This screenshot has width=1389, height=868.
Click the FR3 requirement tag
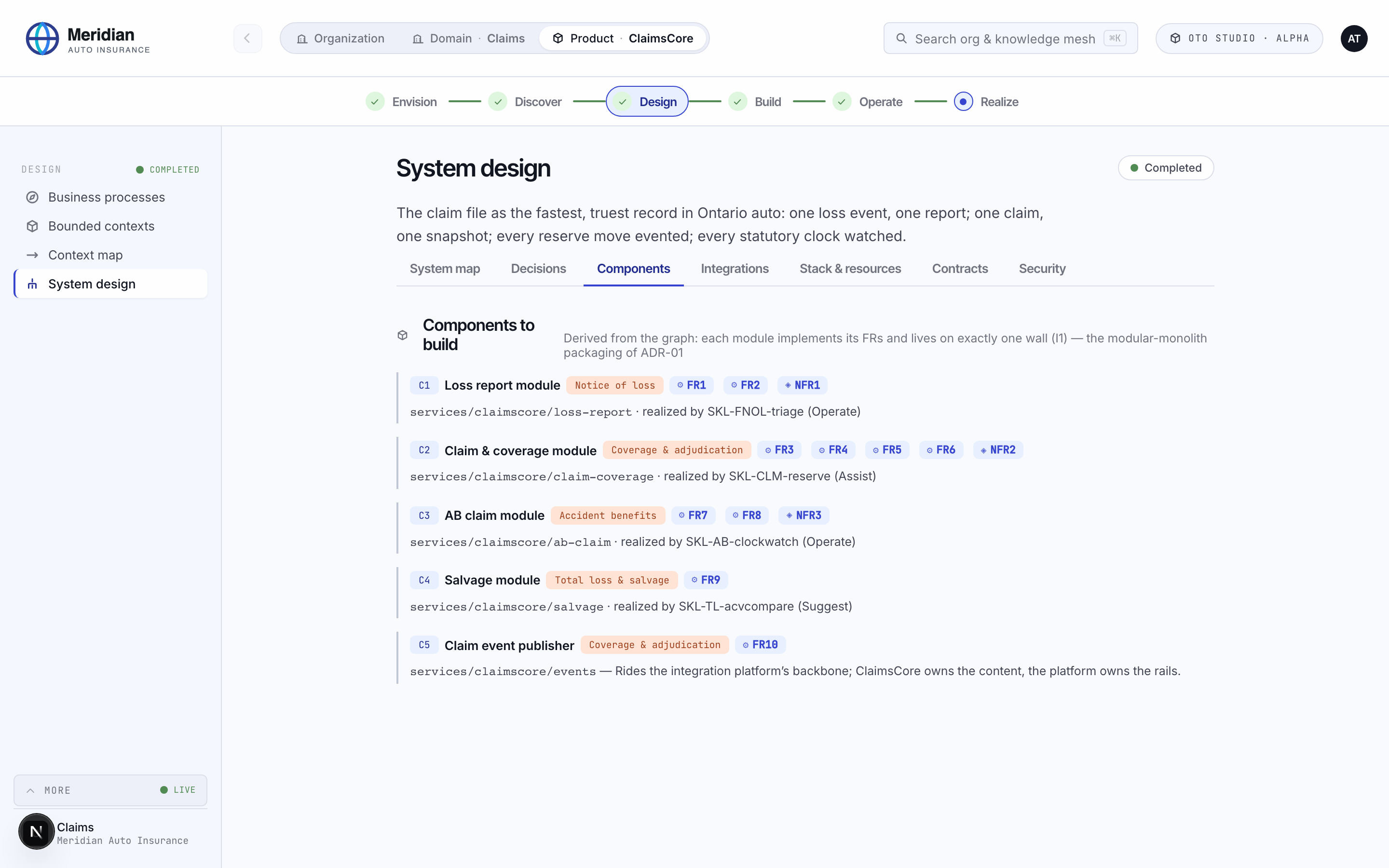pyautogui.click(x=779, y=450)
